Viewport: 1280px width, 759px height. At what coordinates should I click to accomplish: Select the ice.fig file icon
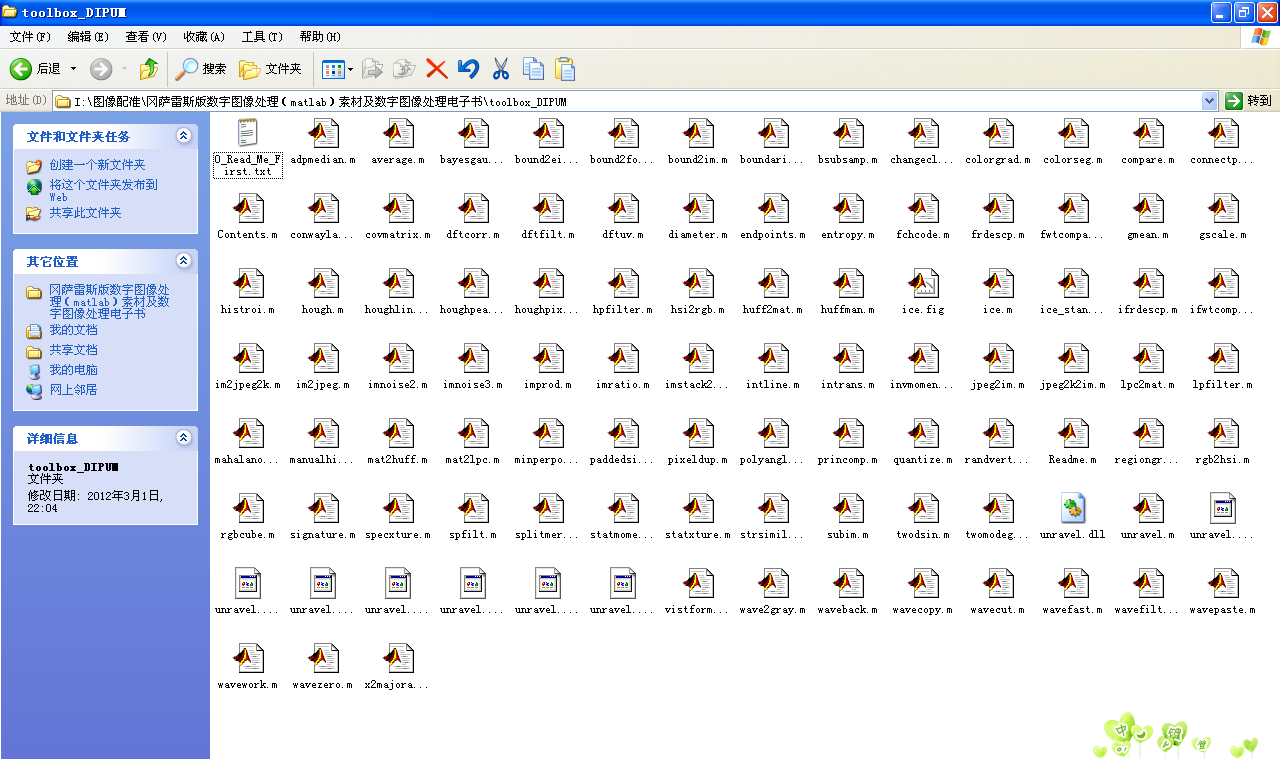(923, 286)
